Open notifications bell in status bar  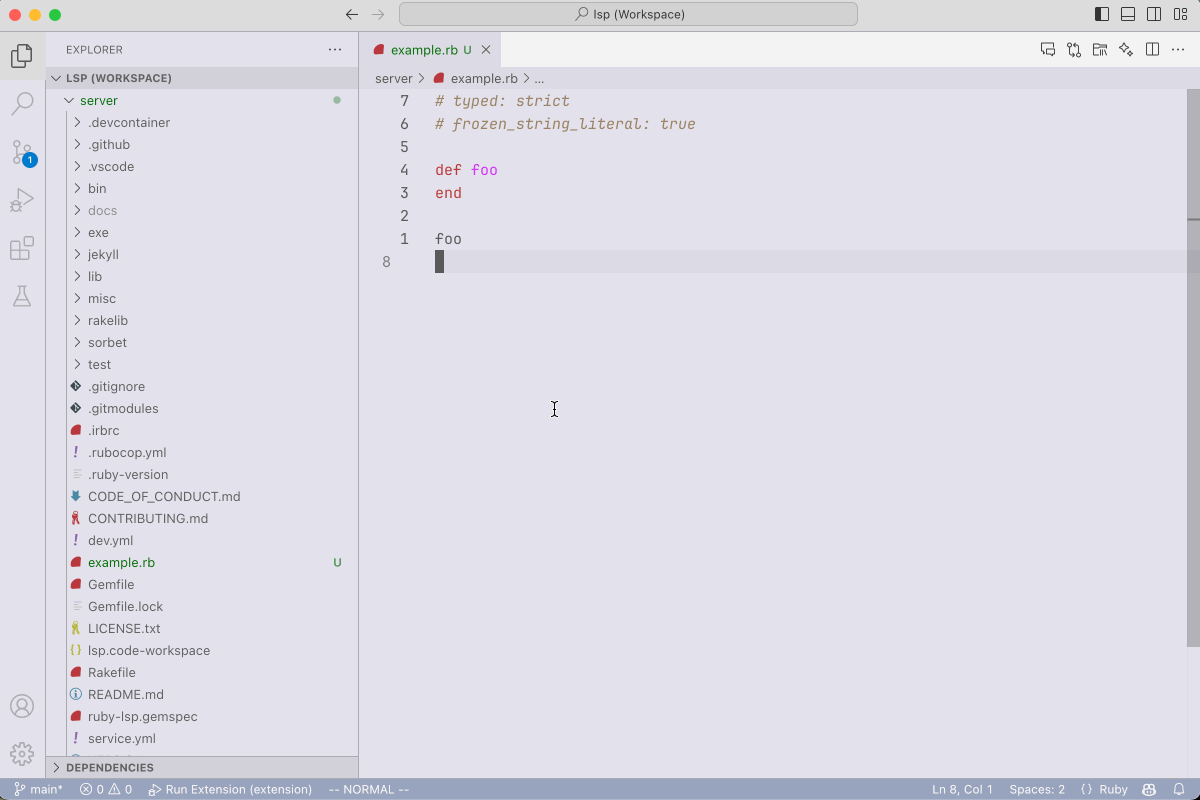1179,789
